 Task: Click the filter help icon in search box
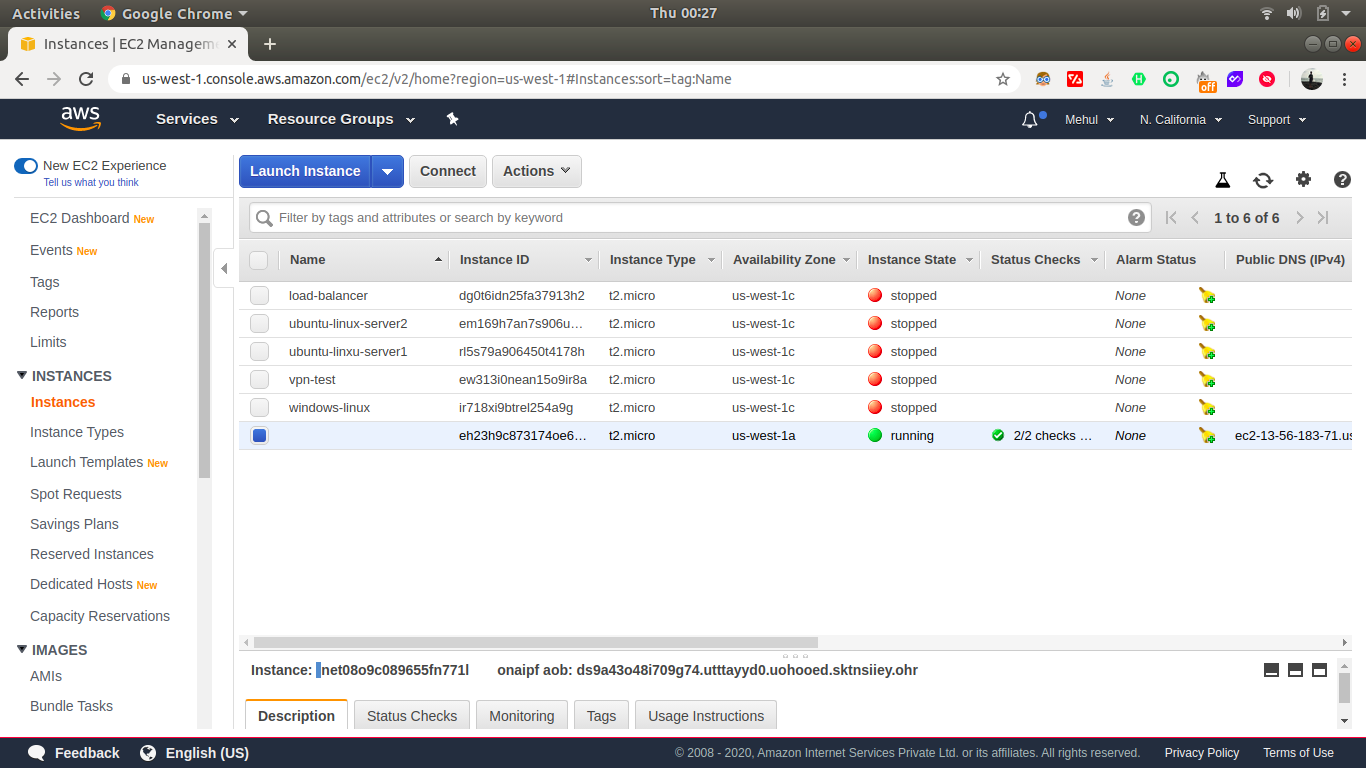[x=1136, y=217]
